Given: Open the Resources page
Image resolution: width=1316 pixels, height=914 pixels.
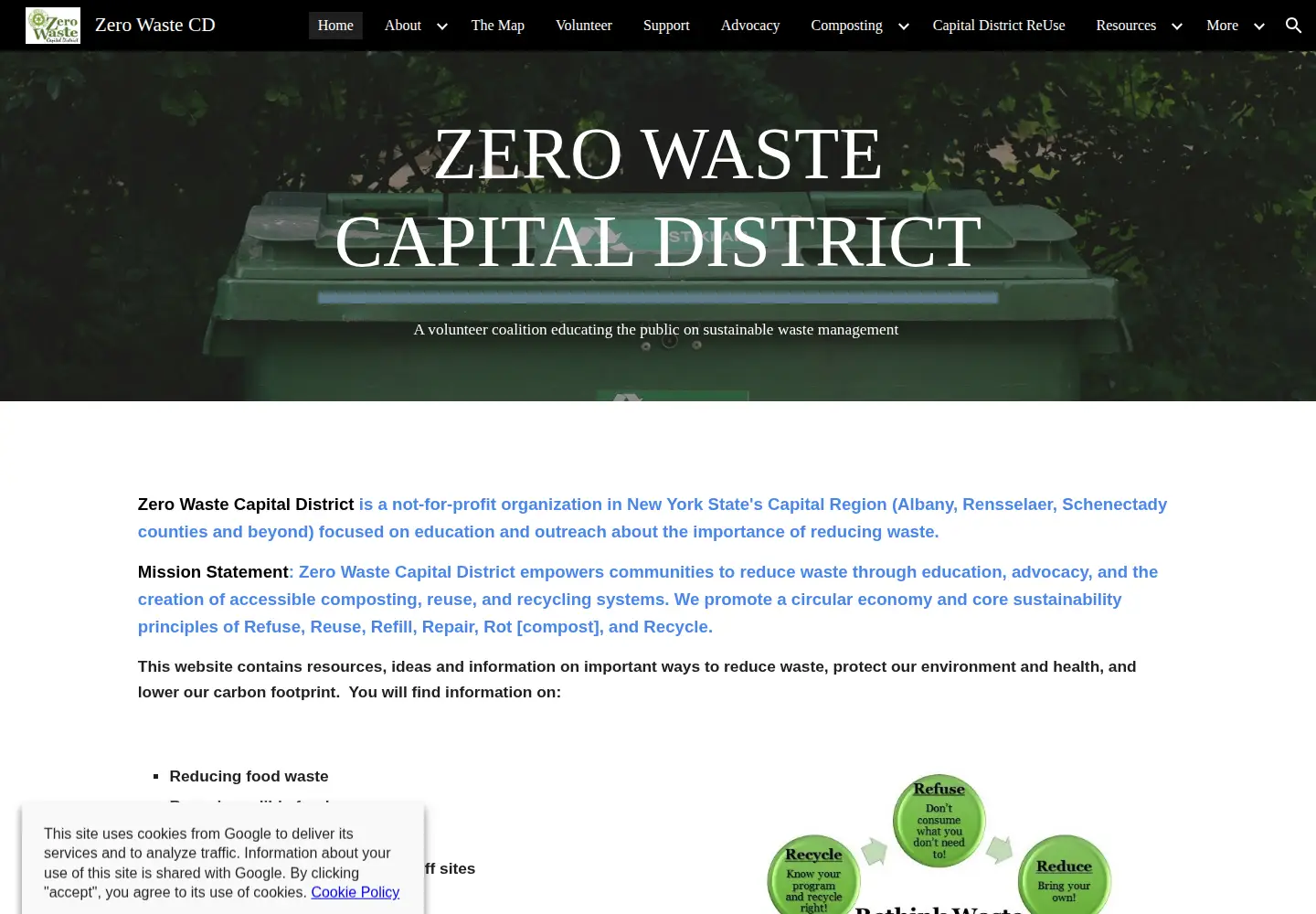Looking at the screenshot, I should click(x=1126, y=26).
